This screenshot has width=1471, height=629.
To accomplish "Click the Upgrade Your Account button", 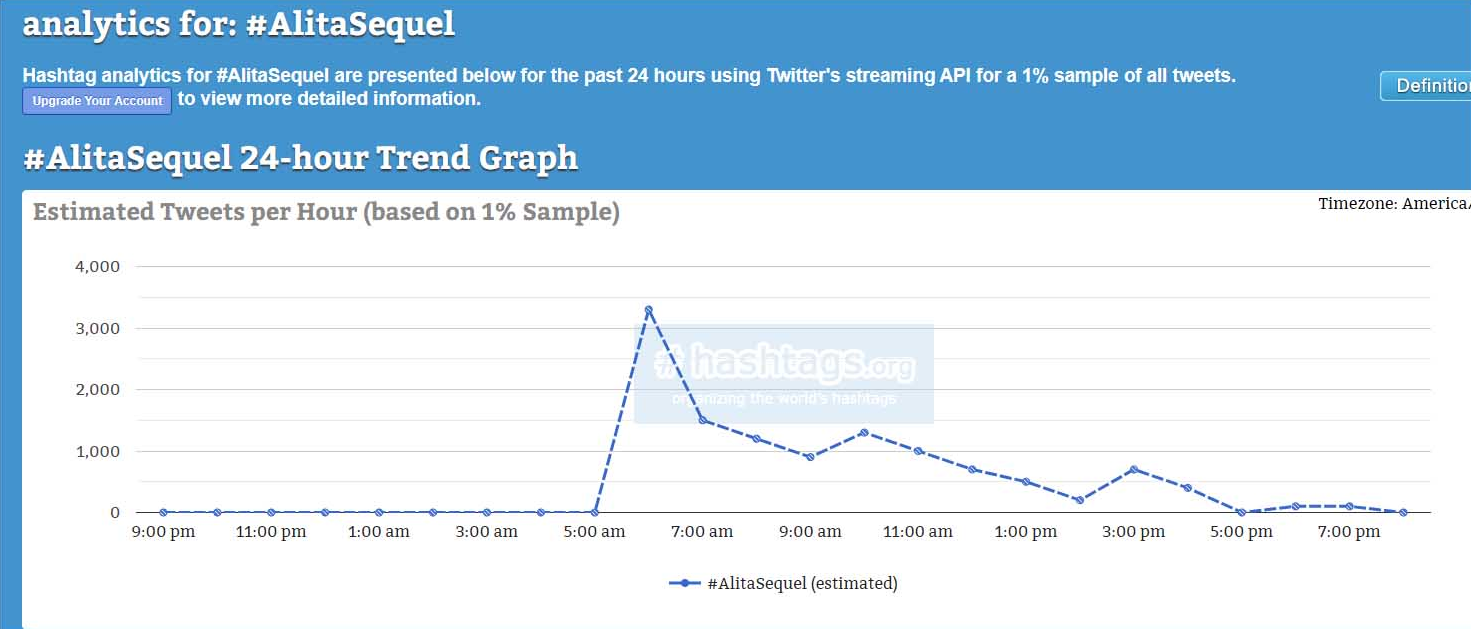I will tap(97, 101).
